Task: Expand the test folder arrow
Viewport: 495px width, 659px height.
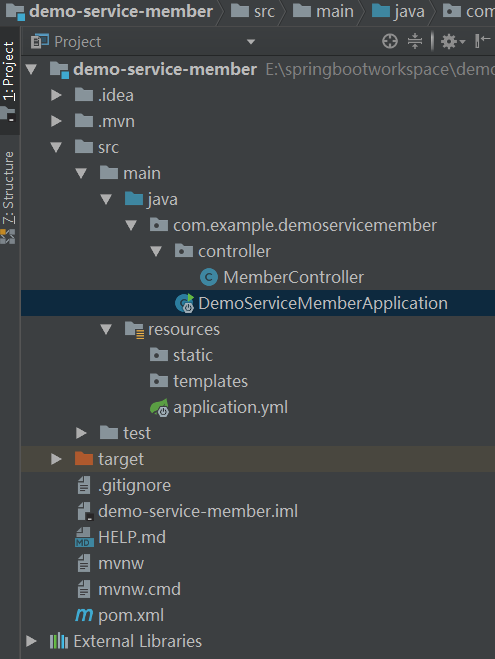Action: 81,433
